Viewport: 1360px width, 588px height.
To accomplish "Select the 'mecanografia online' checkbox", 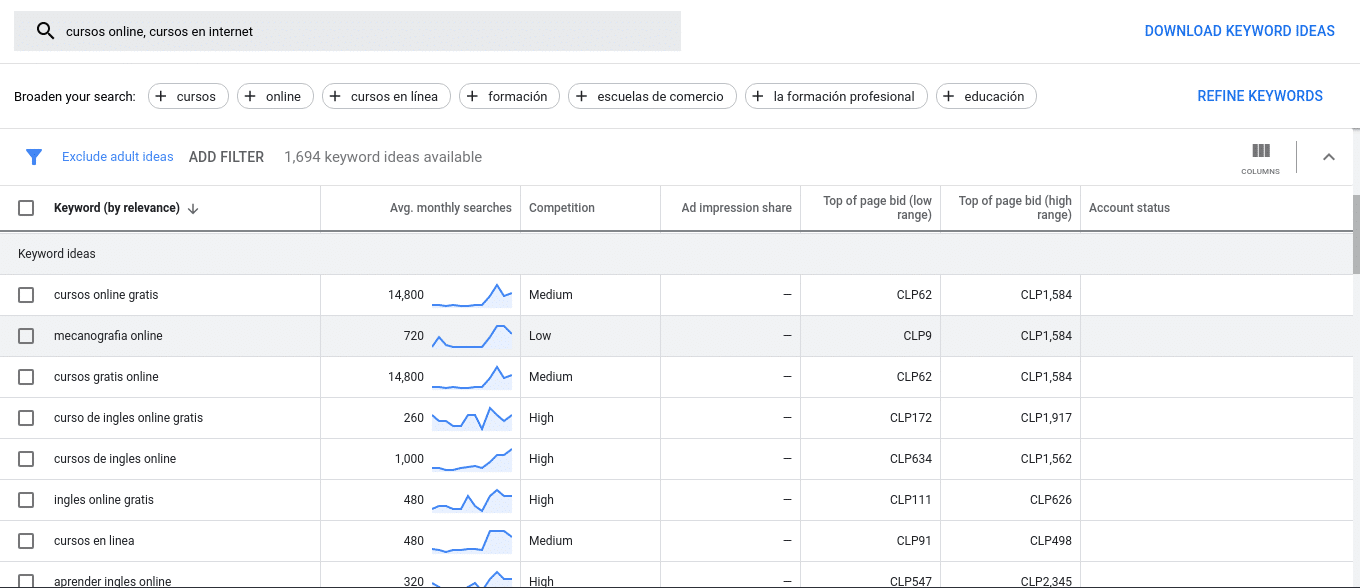I will [26, 336].
